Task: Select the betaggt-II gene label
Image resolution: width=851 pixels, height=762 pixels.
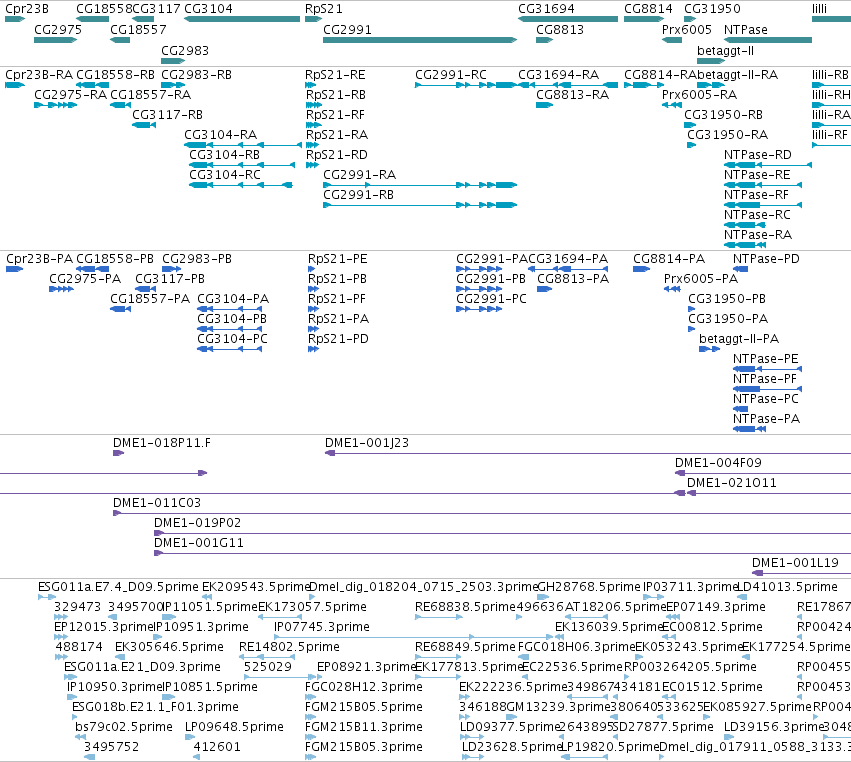Action: [725, 50]
